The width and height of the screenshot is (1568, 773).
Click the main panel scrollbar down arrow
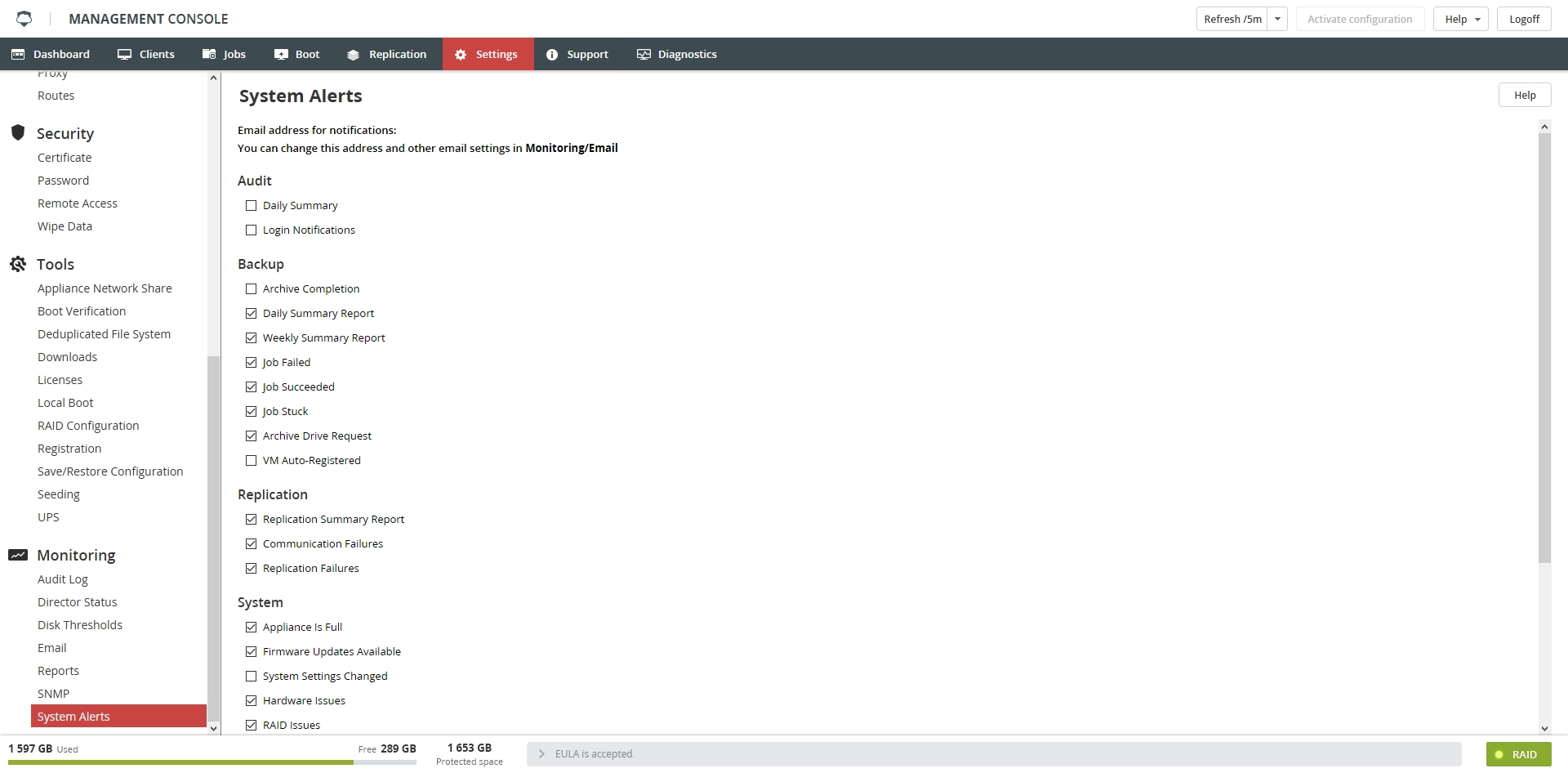click(1544, 728)
